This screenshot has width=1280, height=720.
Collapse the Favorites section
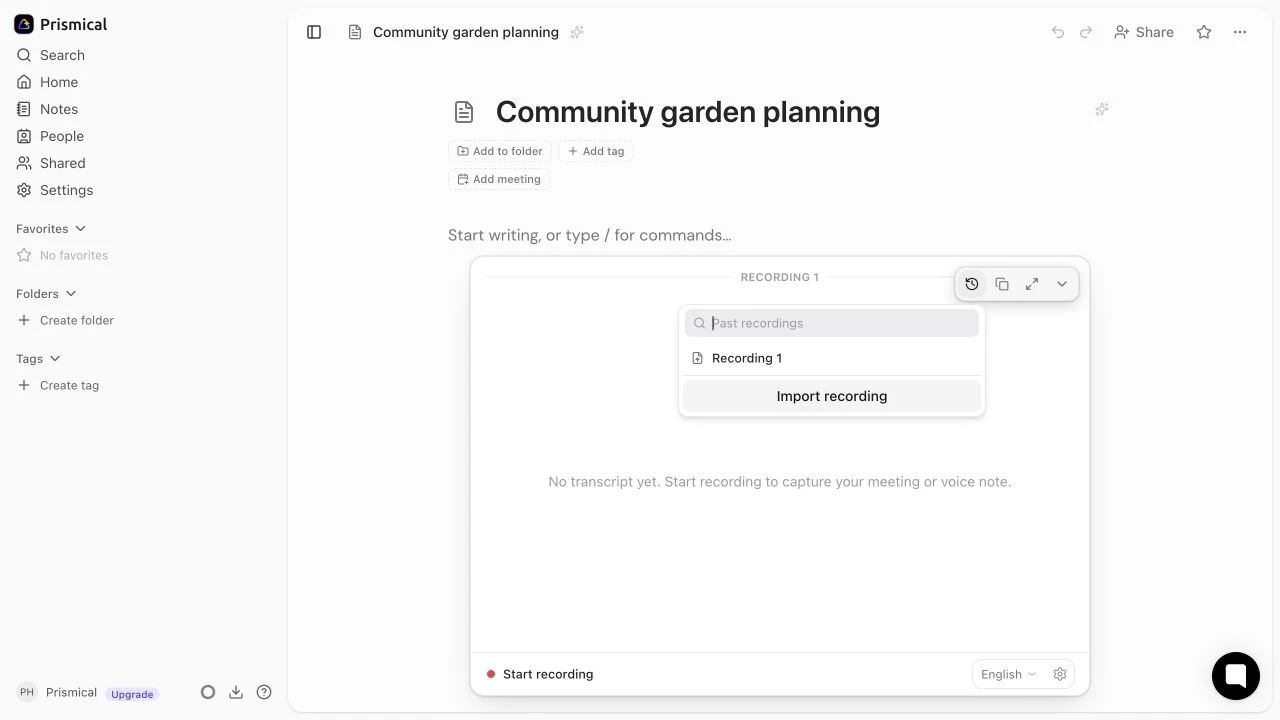(x=51, y=229)
